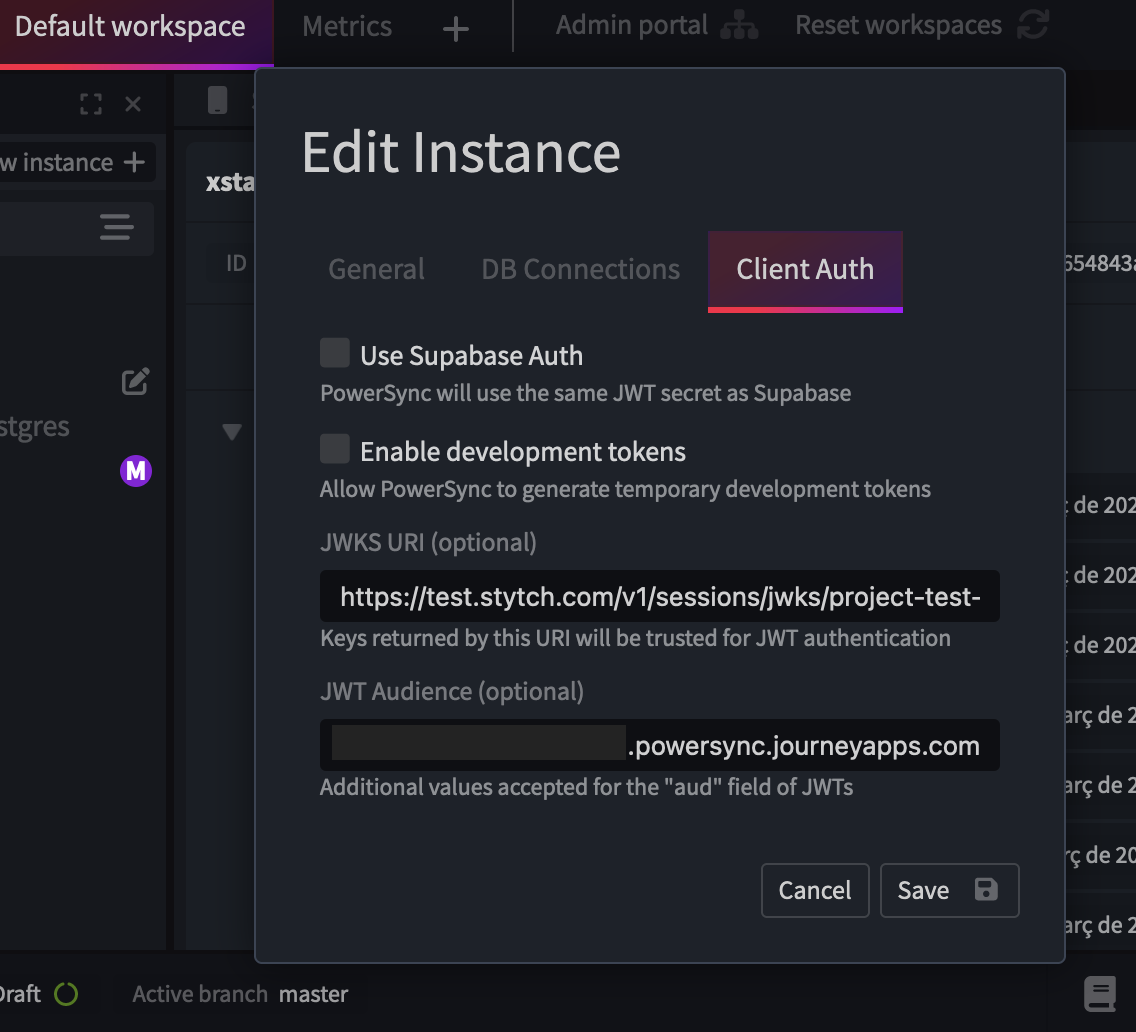The image size is (1136, 1032).
Task: Click the Reset workspaces refresh icon
Action: [1032, 25]
